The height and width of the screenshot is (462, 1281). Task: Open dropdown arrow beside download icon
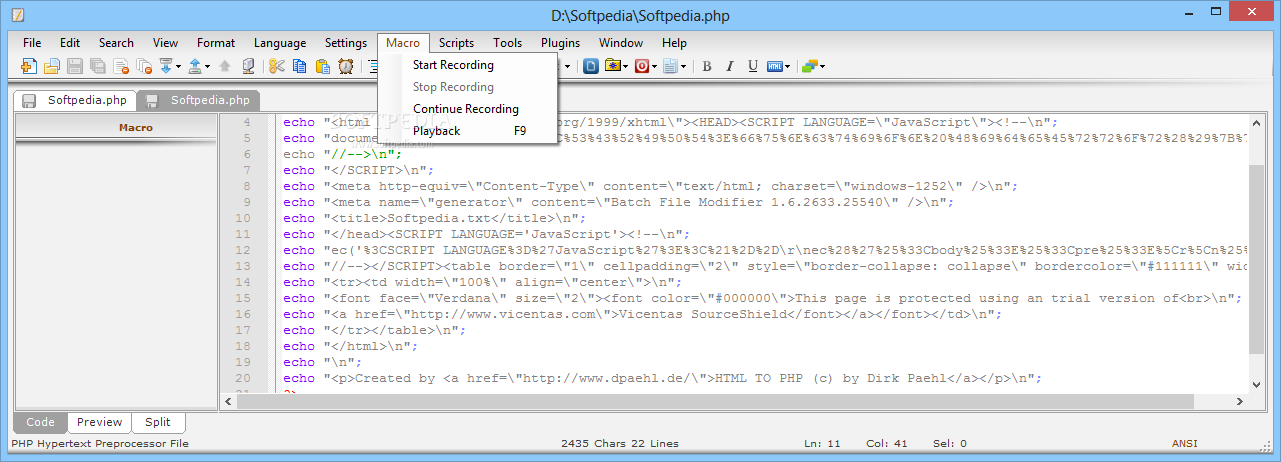(178, 66)
